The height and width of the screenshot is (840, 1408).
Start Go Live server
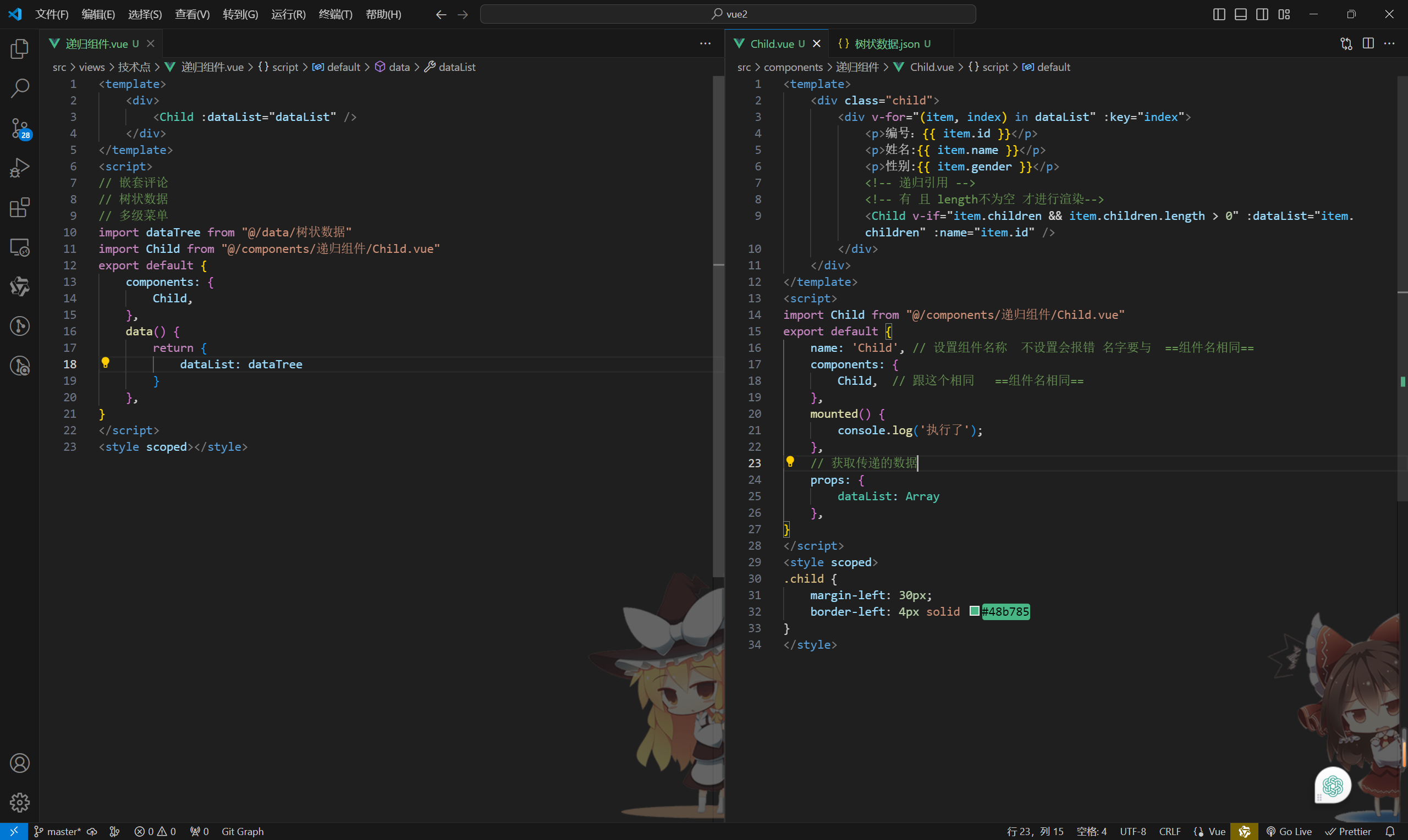click(1289, 831)
